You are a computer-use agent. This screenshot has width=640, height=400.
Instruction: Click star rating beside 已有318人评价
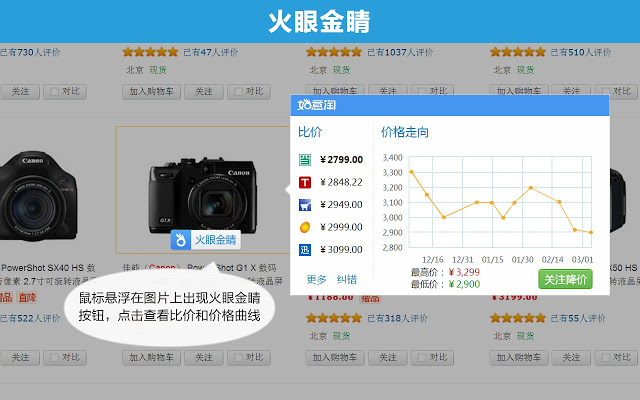tap(334, 318)
